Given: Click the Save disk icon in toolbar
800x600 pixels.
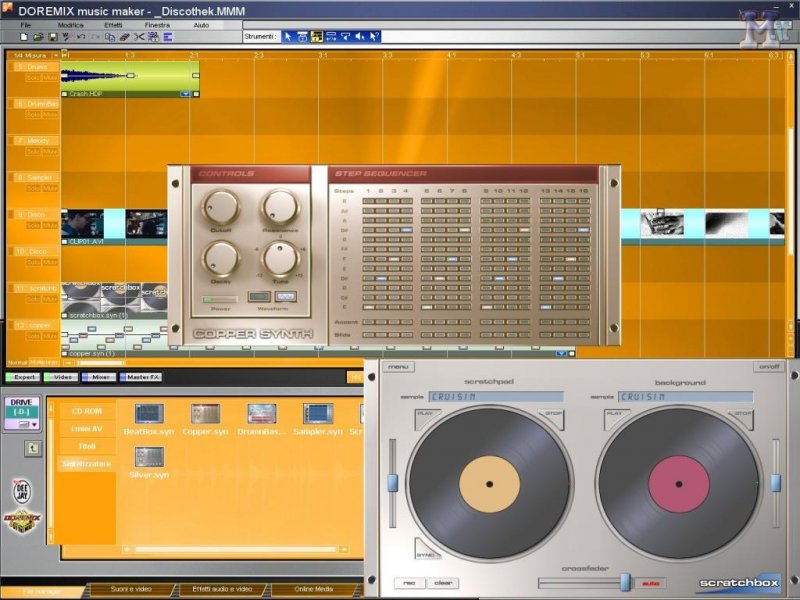Looking at the screenshot, I should [51, 37].
